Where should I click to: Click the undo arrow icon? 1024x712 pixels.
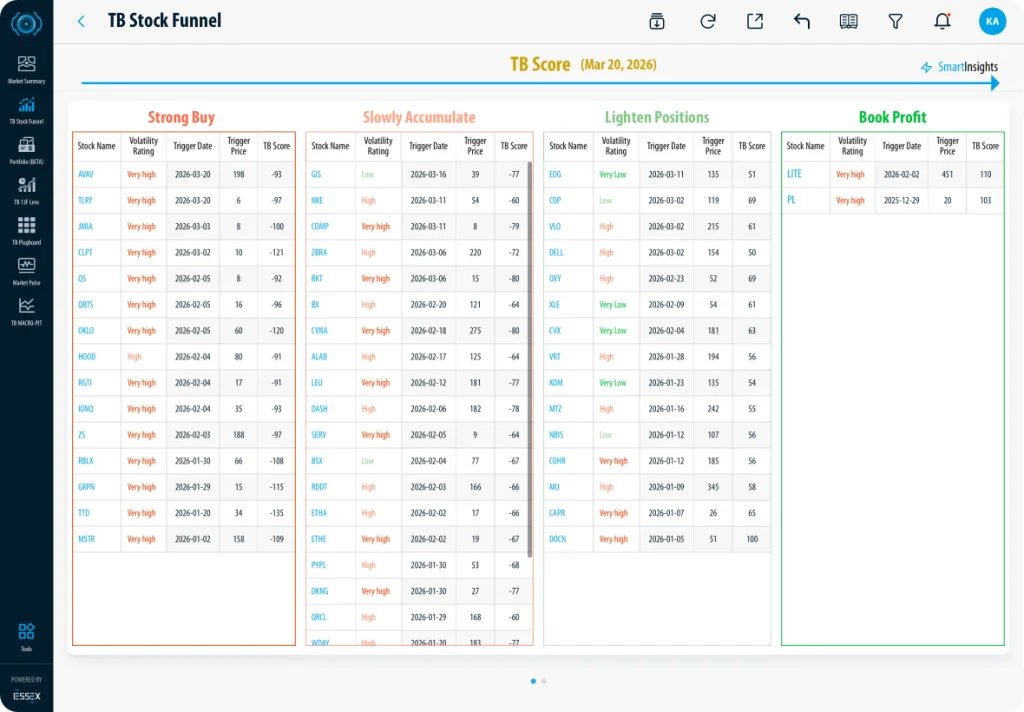(x=802, y=21)
